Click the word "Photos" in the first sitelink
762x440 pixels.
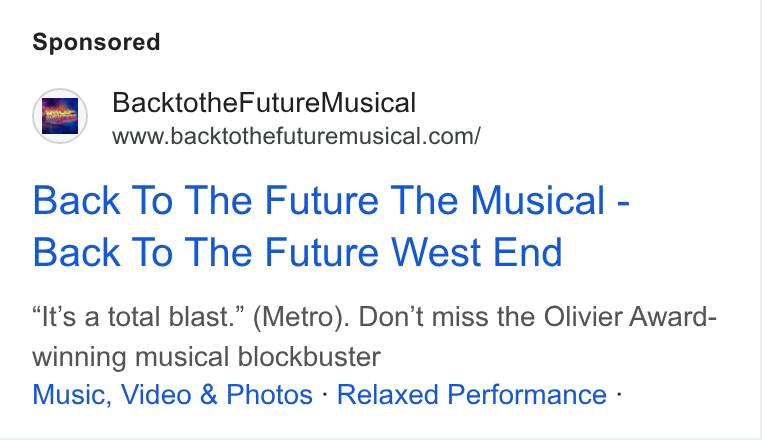(269, 394)
